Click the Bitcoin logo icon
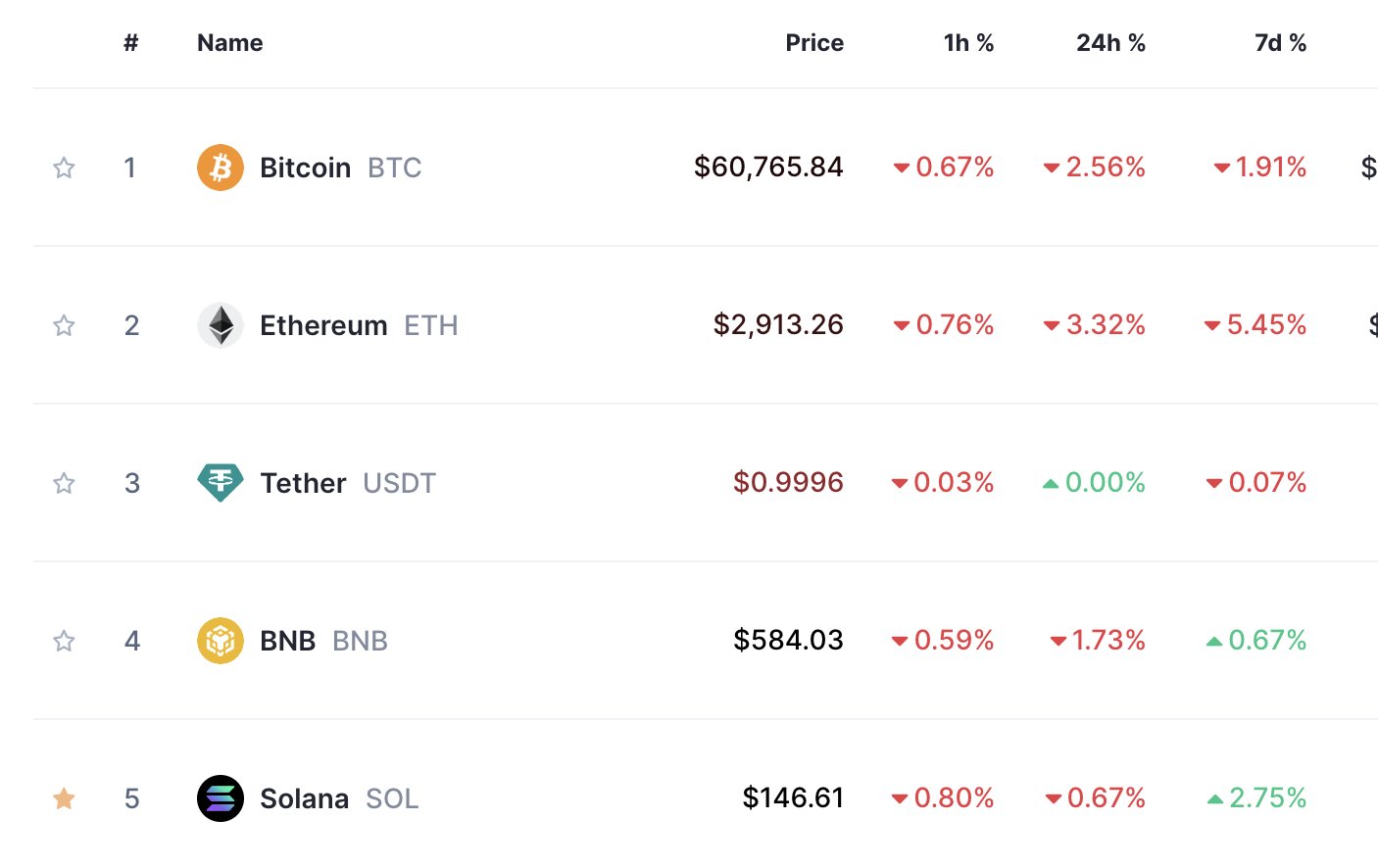Viewport: 1378px width, 868px height. 221,168
